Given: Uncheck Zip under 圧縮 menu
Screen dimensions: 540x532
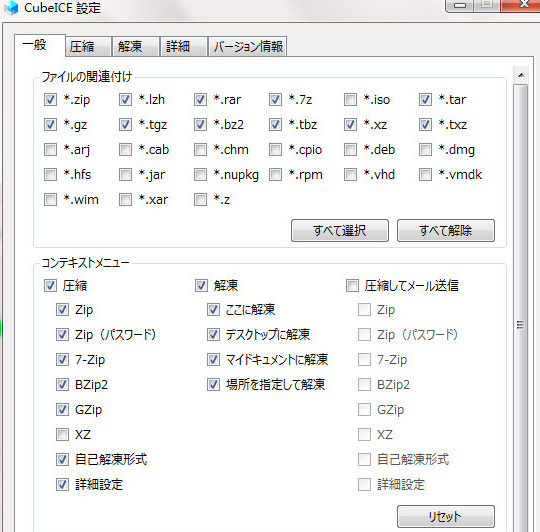Looking at the screenshot, I should (x=62, y=310).
